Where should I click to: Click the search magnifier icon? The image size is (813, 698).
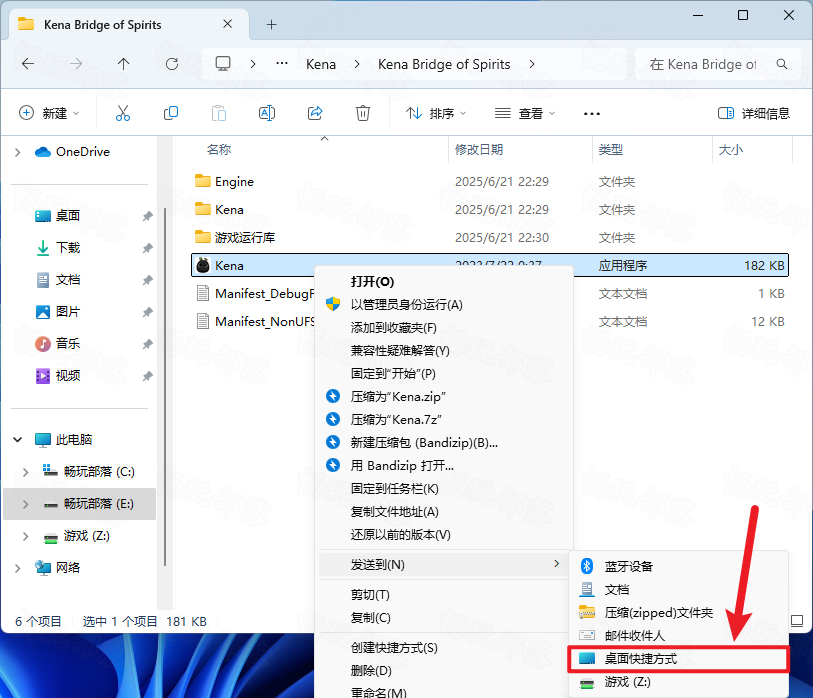pyautogui.click(x=782, y=64)
